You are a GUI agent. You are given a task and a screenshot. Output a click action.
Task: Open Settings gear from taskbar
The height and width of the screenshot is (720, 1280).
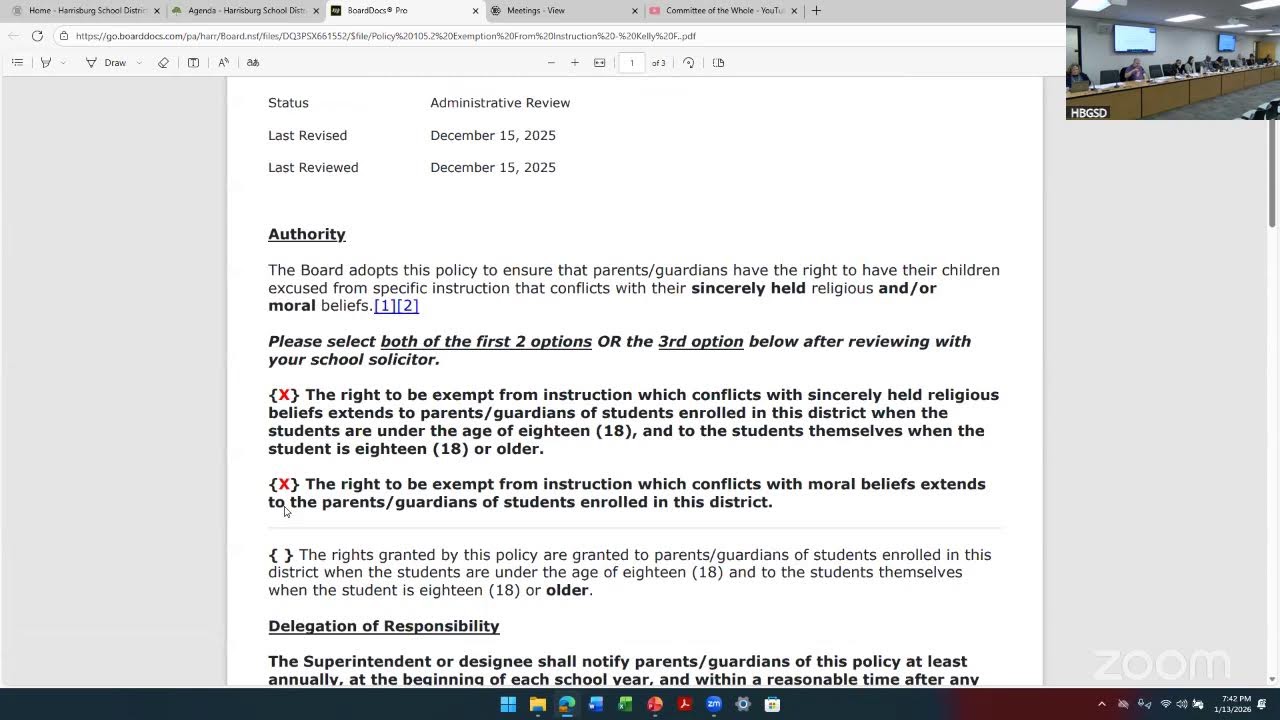[x=743, y=704]
